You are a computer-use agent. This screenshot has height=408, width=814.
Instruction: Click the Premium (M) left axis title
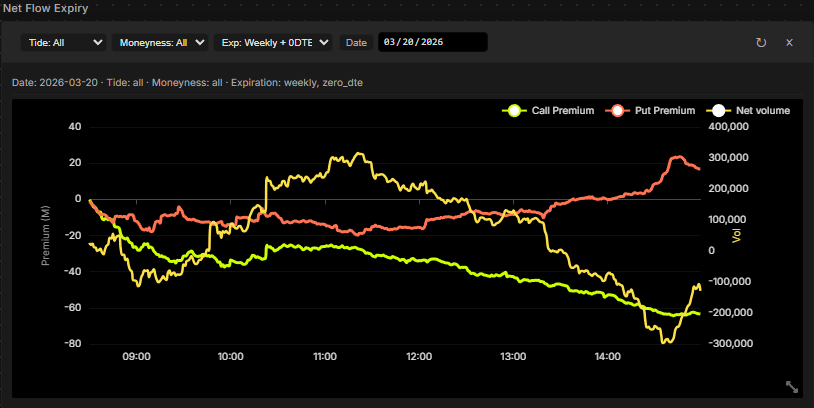point(45,235)
